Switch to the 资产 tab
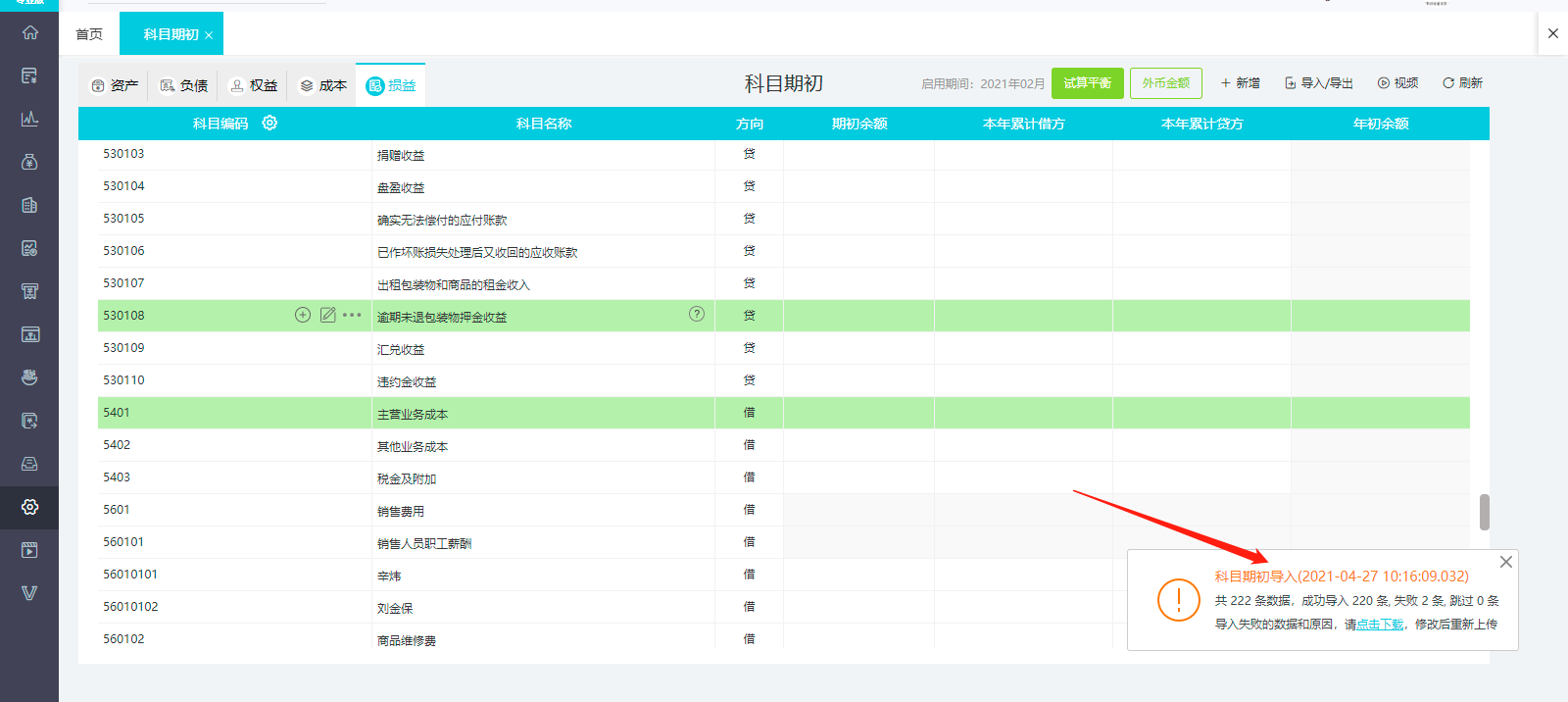 point(114,85)
